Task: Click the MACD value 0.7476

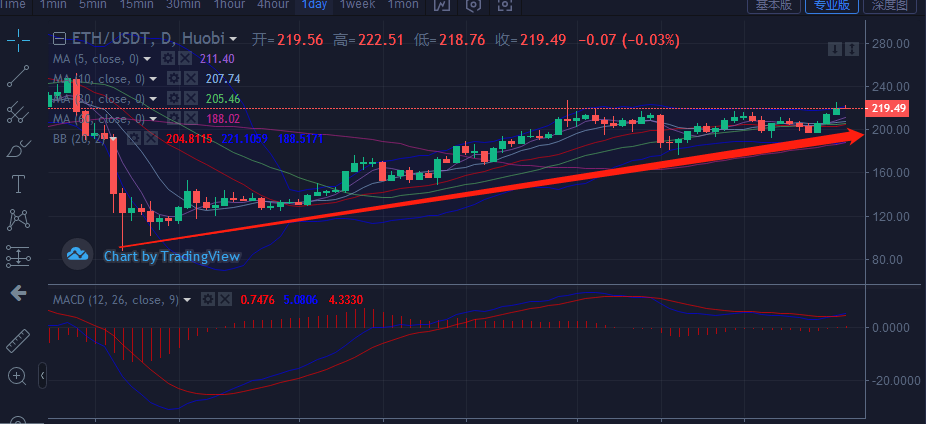Action: pyautogui.click(x=257, y=300)
